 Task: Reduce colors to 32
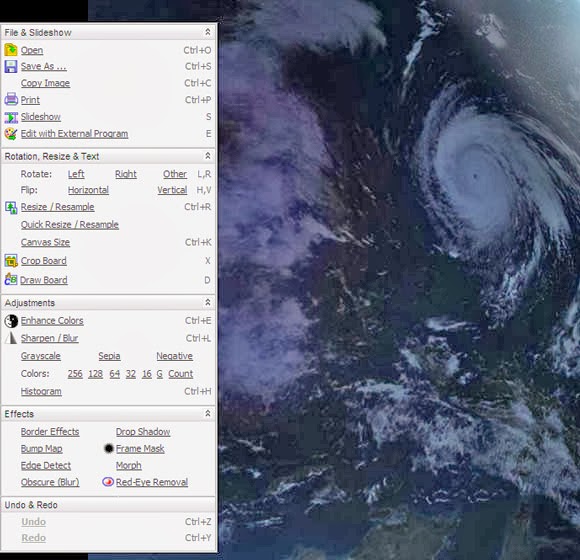coord(131,374)
